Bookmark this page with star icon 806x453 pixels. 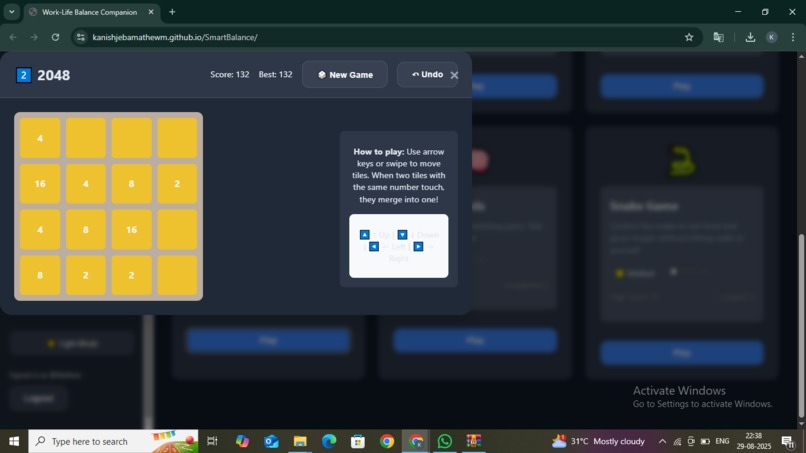689,37
